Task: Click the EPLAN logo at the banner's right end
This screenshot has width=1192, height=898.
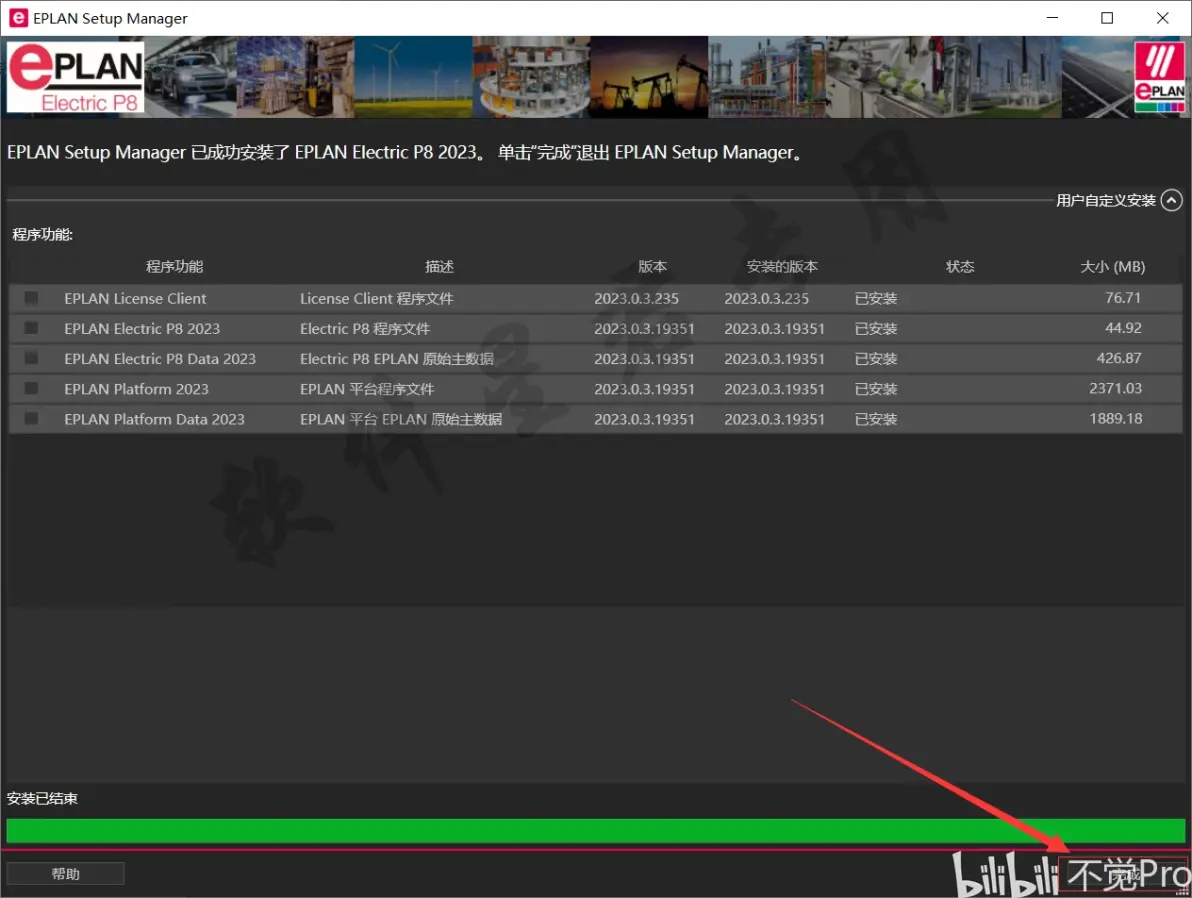Action: tap(1159, 77)
